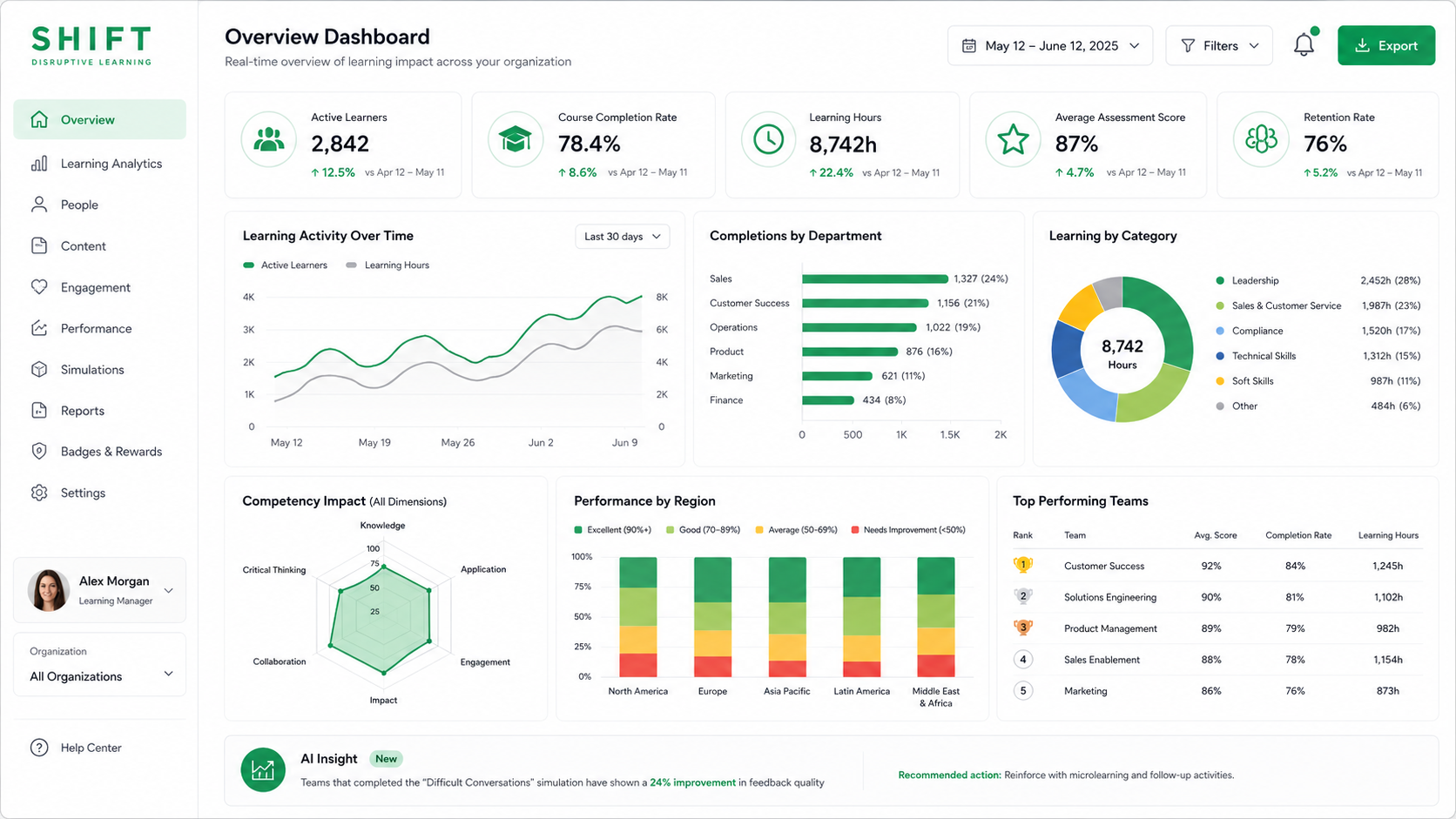
Task: Click the New badge beside AI Insight
Action: pyautogui.click(x=386, y=759)
